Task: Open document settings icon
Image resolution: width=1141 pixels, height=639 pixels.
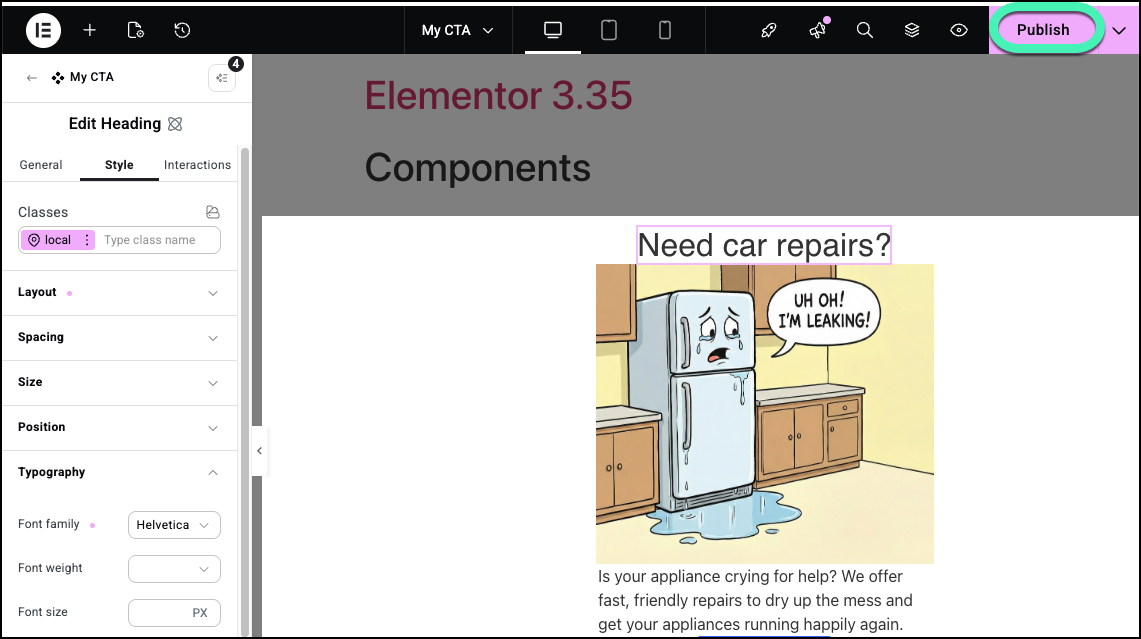Action: (135, 30)
